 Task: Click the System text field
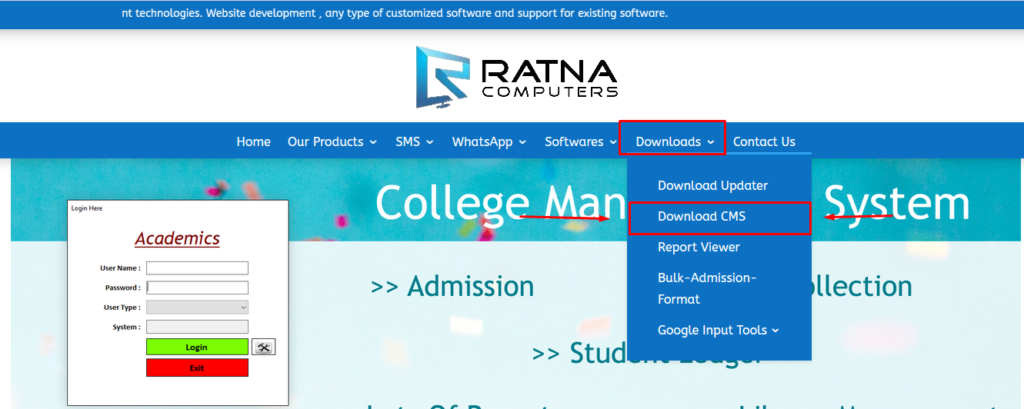pyautogui.click(x=197, y=327)
